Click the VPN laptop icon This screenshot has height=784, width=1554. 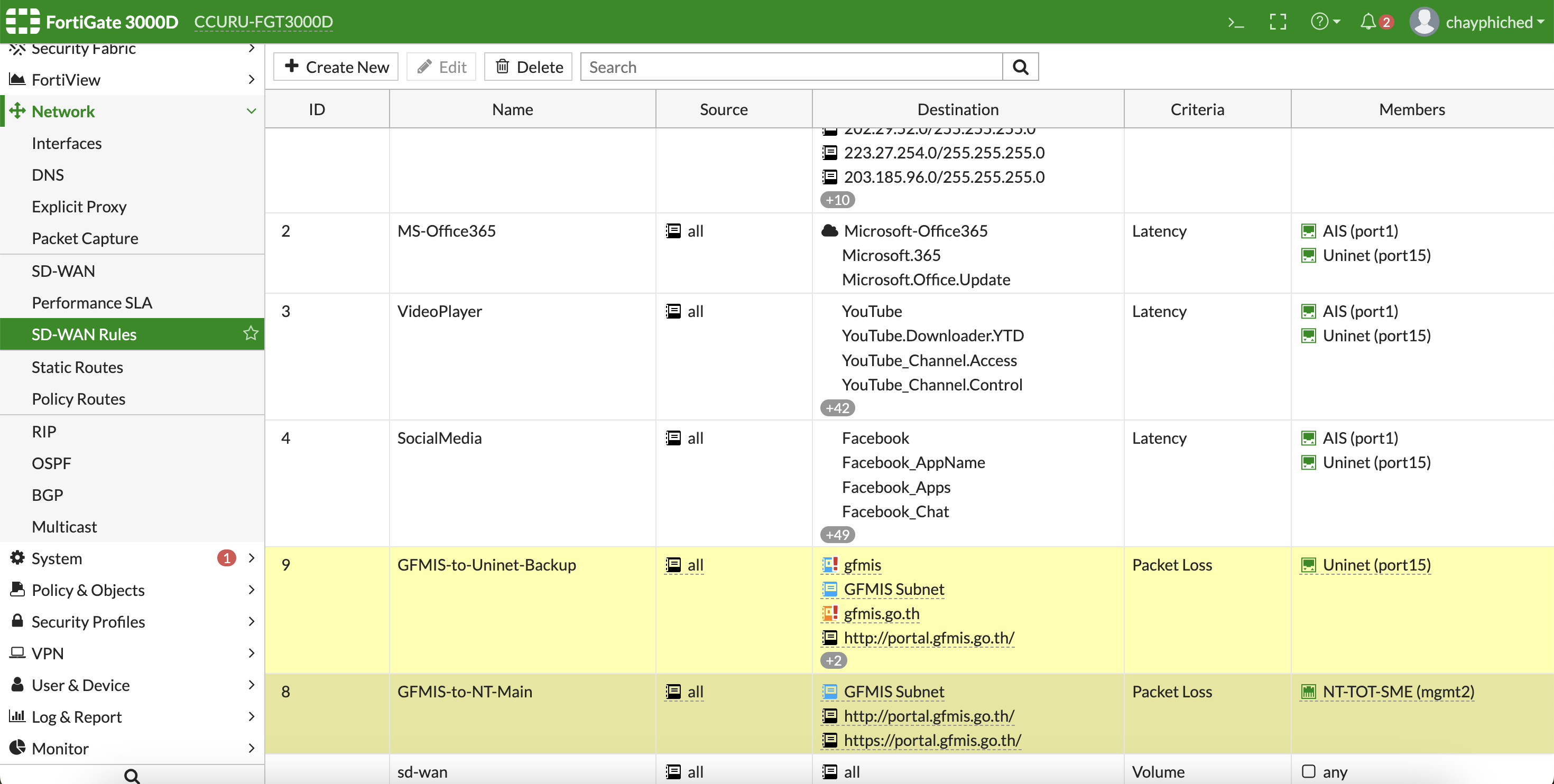click(x=17, y=652)
